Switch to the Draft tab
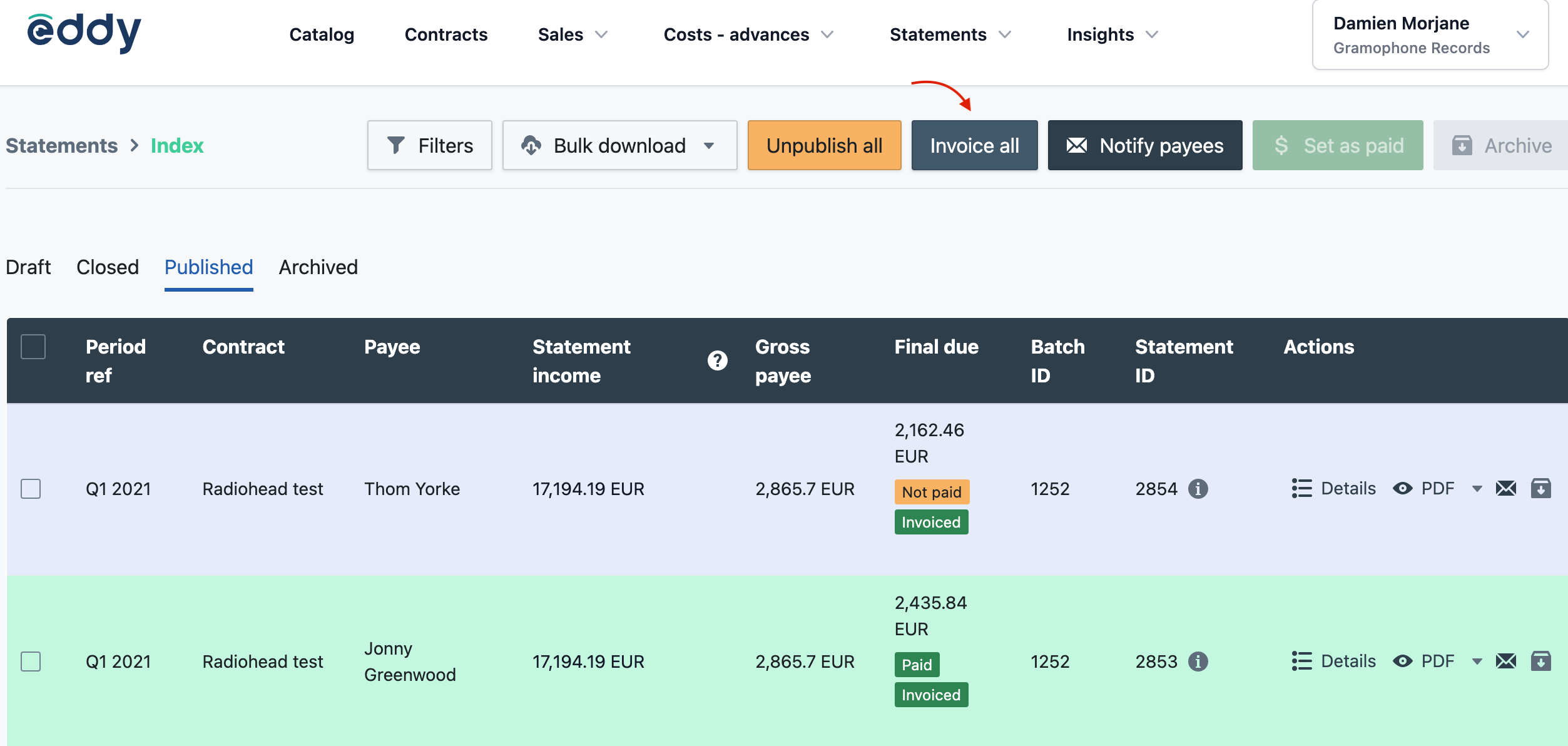The image size is (1568, 746). point(28,267)
